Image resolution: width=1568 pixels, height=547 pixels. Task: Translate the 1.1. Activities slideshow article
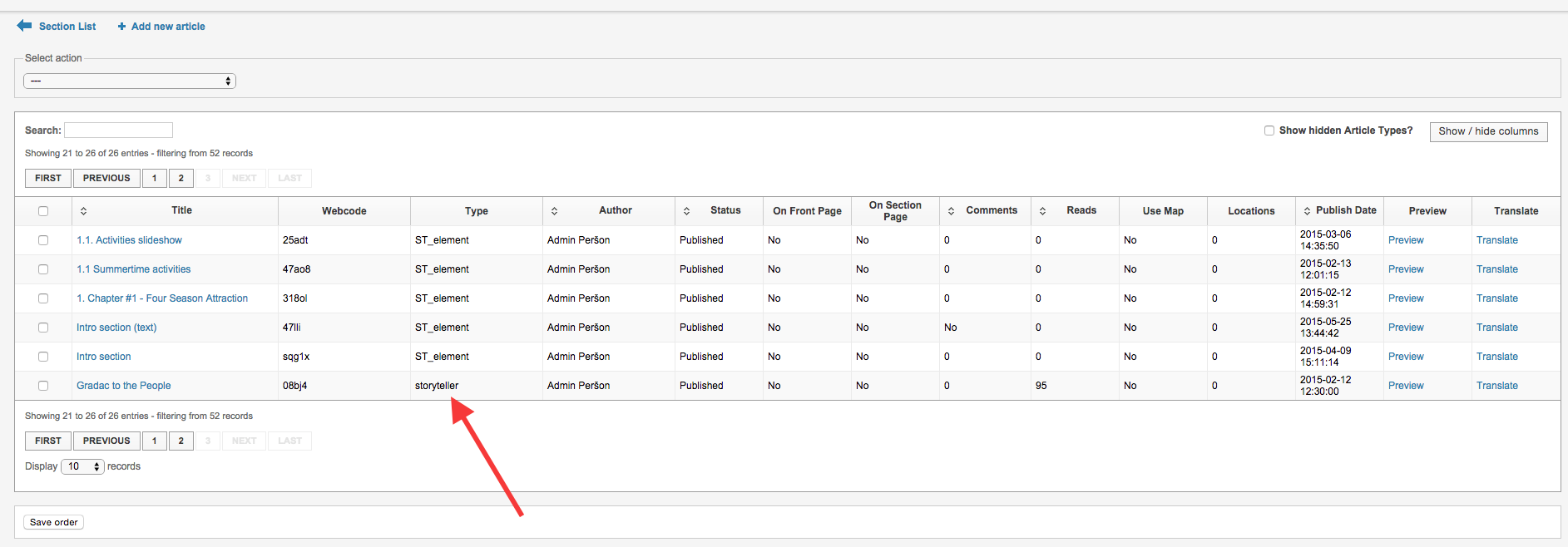1497,240
